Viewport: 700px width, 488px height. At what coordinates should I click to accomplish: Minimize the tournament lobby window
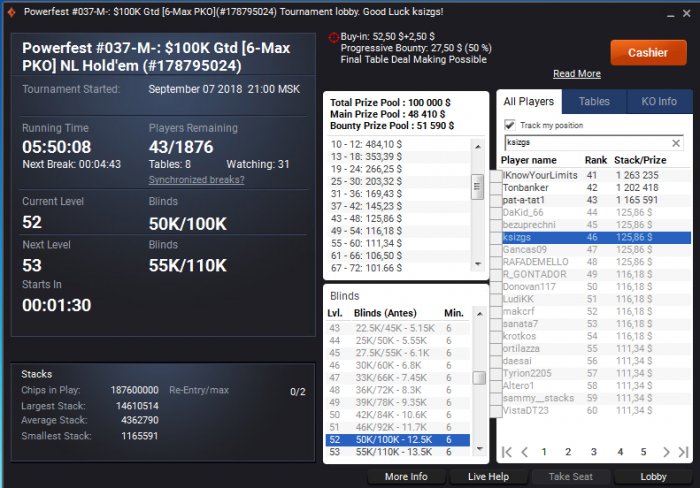click(x=670, y=15)
